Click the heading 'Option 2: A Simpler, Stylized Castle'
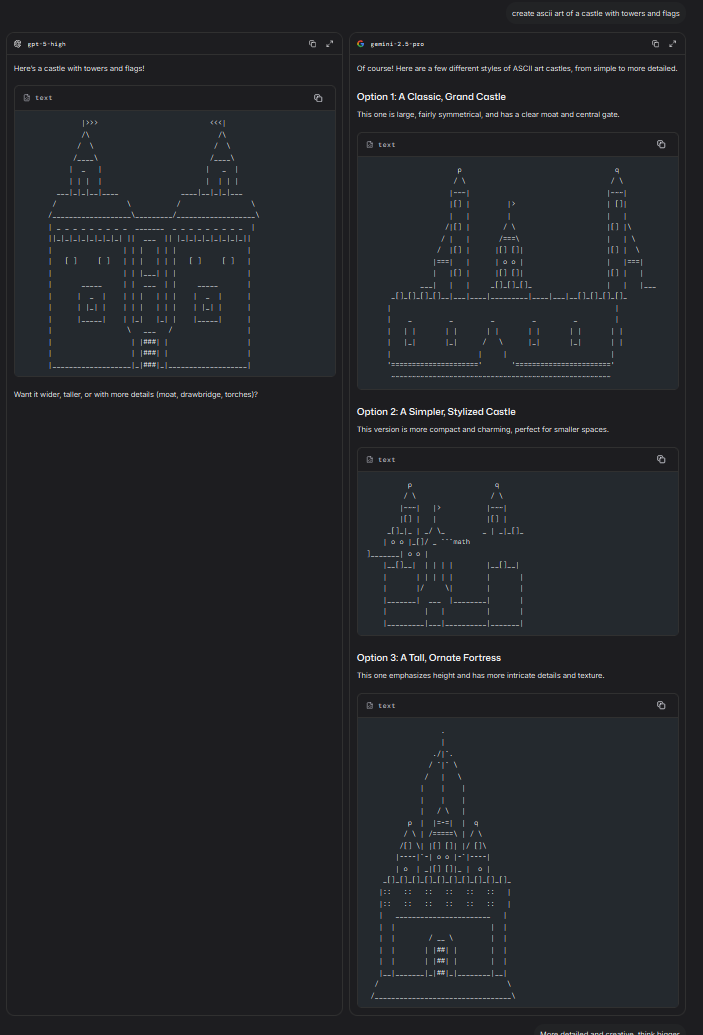 pos(436,411)
